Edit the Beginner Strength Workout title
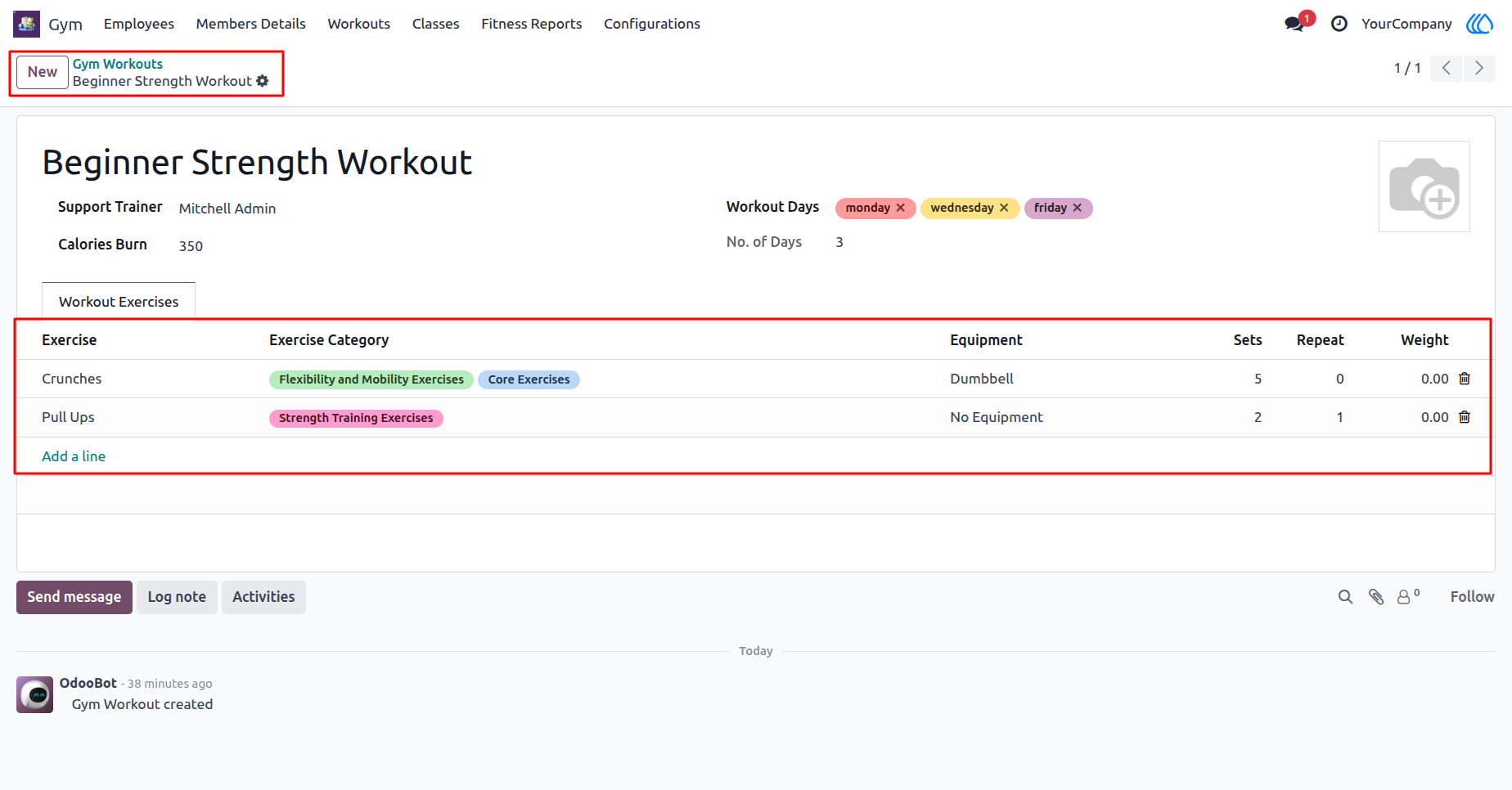 [x=257, y=163]
